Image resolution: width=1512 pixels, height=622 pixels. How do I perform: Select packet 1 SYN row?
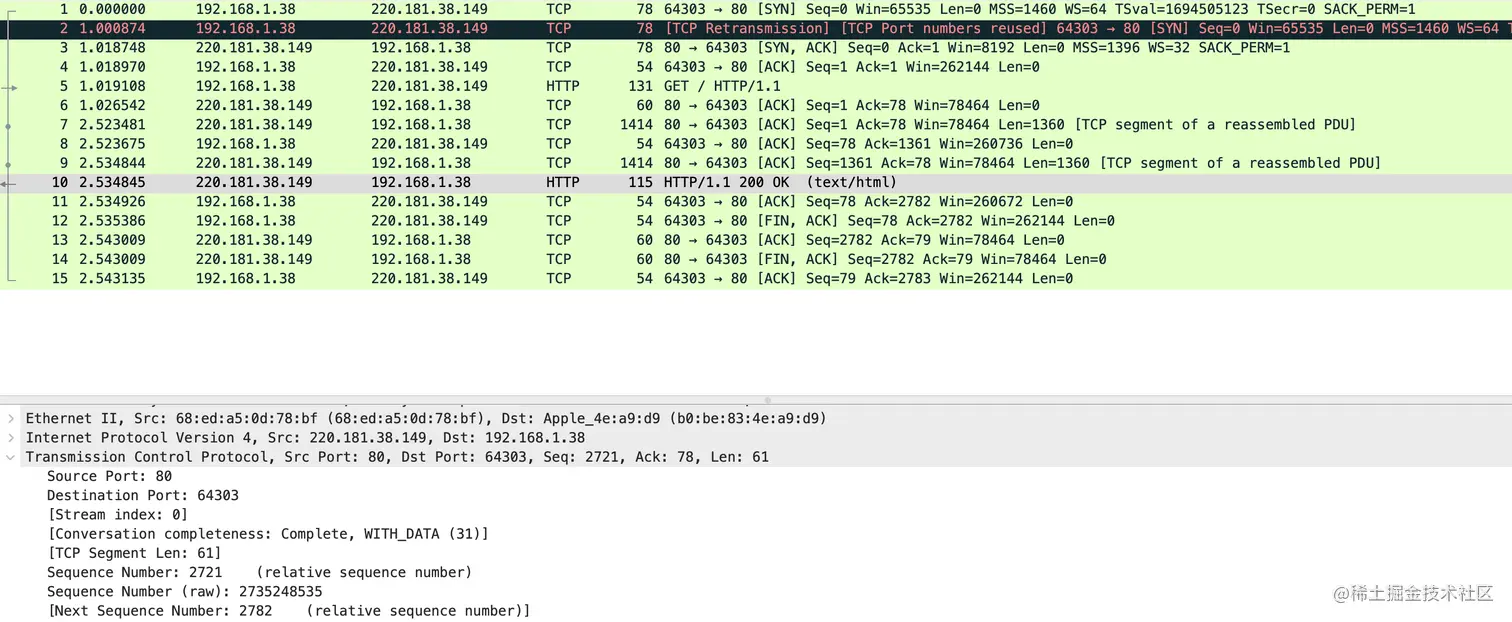tap(756, 9)
